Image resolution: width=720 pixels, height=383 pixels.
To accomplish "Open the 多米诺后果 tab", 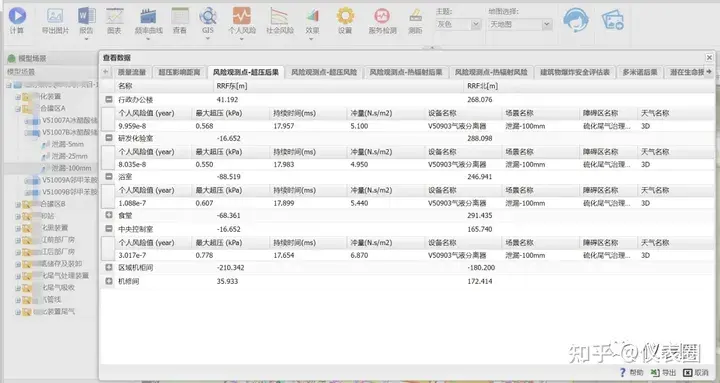I will 640,72.
